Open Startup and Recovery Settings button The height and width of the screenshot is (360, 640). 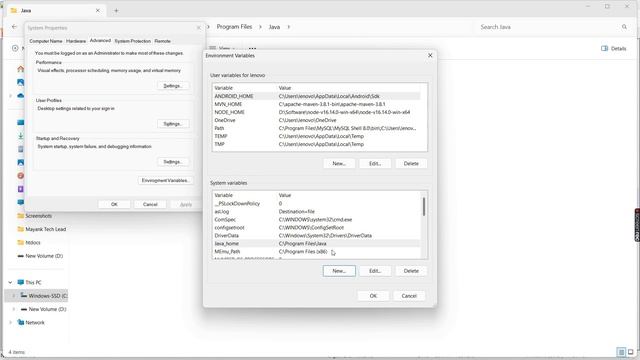click(173, 162)
